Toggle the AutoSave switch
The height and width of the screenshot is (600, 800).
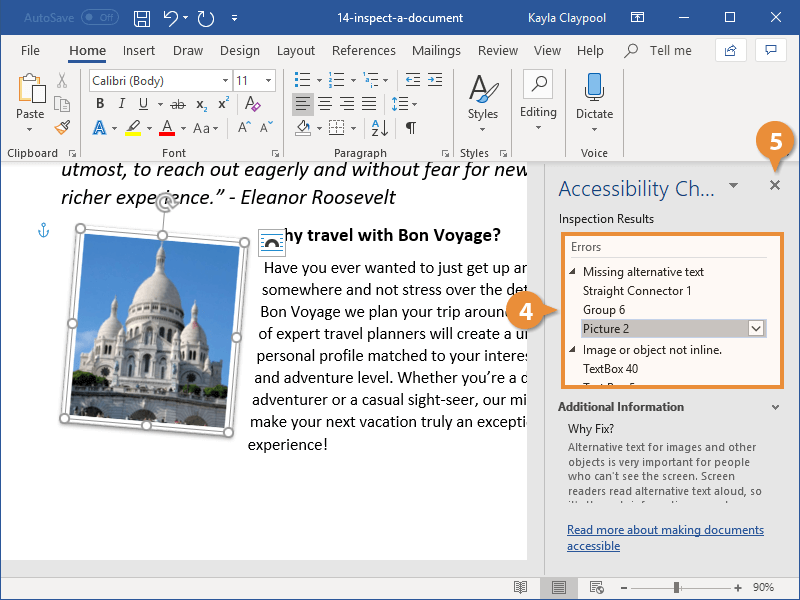click(x=99, y=18)
